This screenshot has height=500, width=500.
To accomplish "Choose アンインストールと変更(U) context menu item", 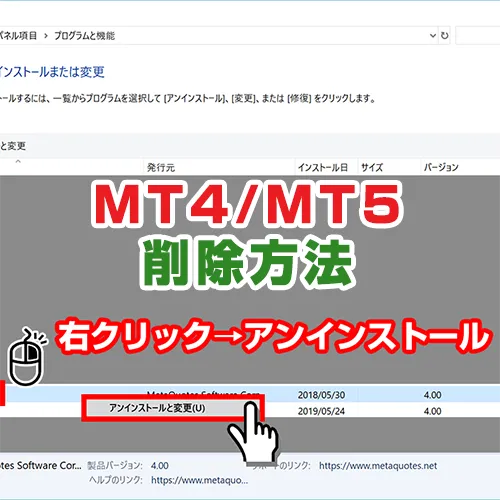I will point(157,408).
